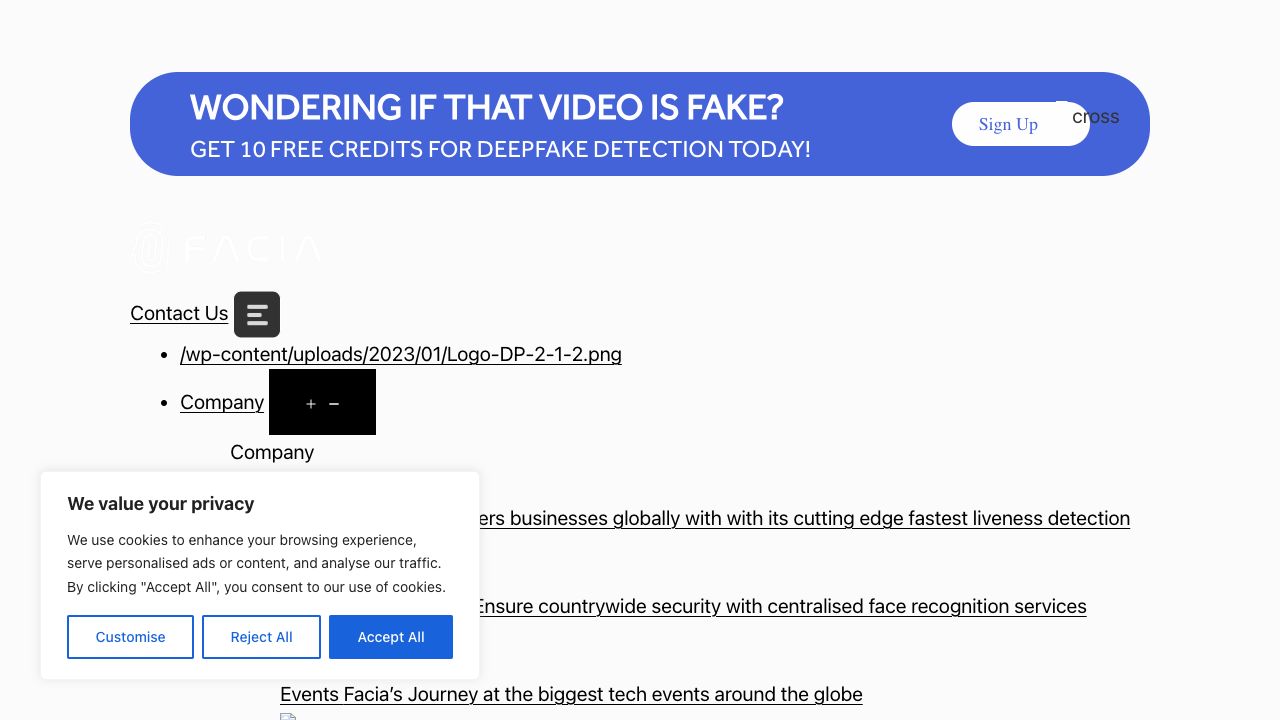
Task: Collapse Company submenu with the minus icon
Action: (334, 404)
